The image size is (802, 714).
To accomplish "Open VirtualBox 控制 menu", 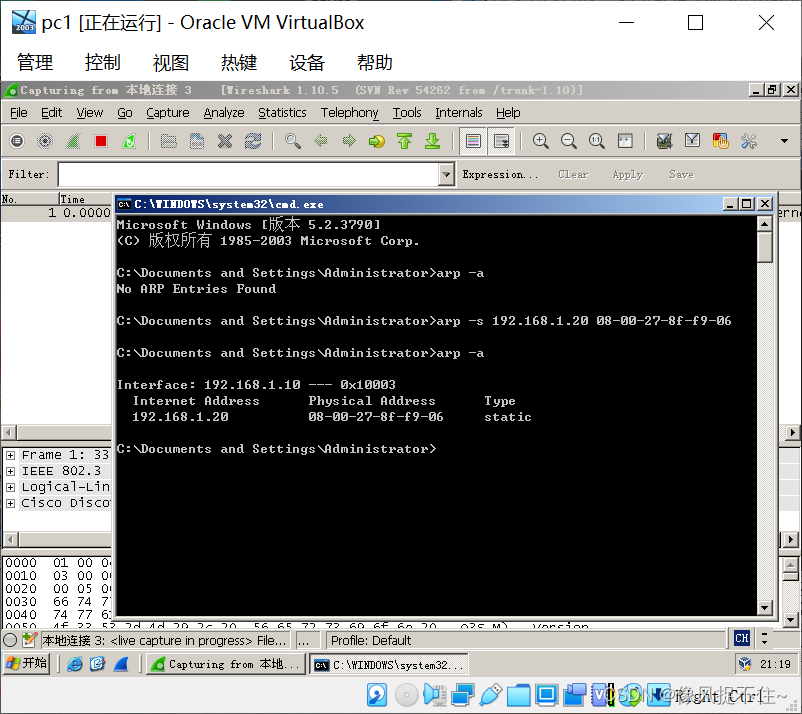I will (102, 62).
